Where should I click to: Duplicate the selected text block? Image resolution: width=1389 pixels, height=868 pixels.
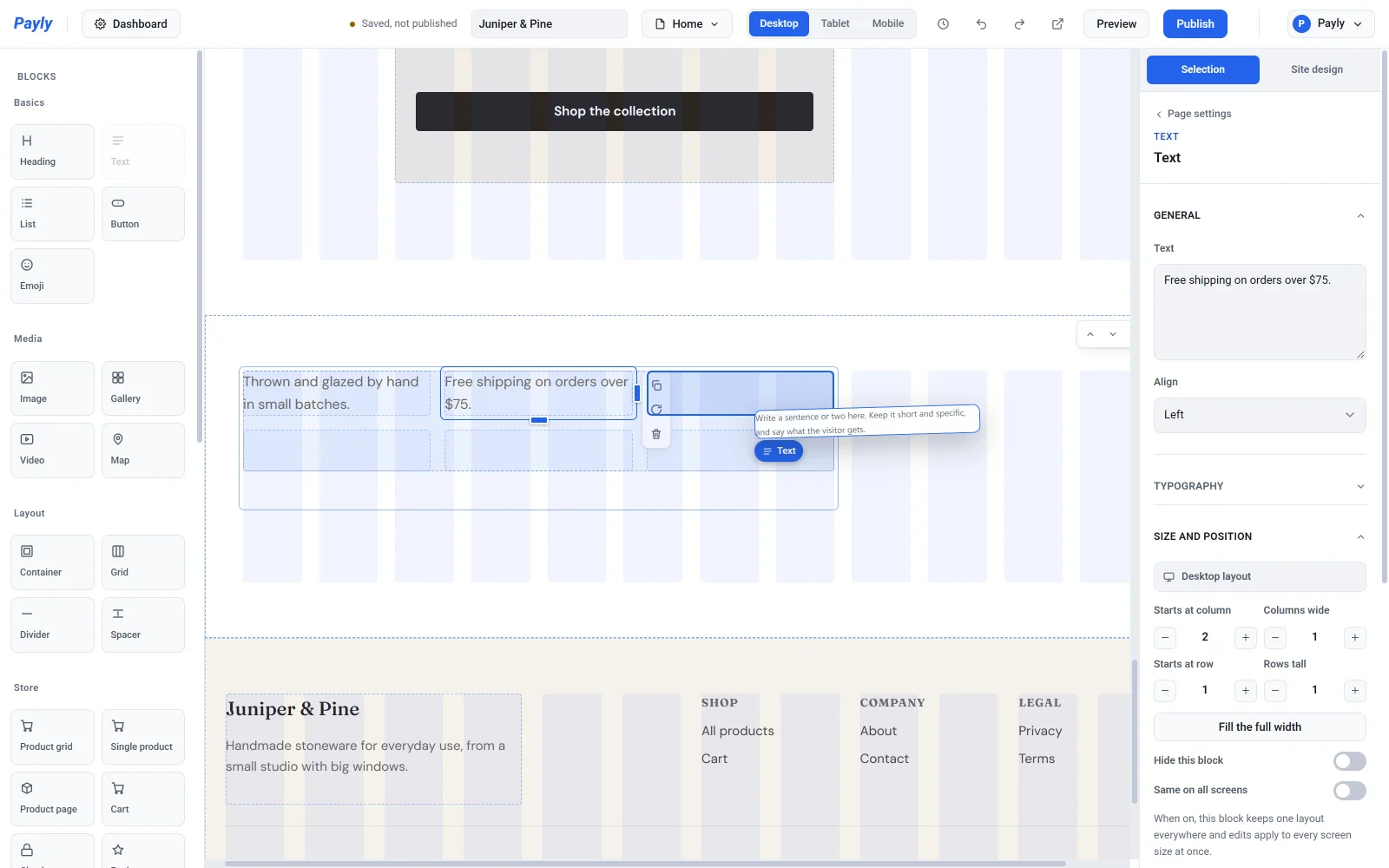(656, 385)
